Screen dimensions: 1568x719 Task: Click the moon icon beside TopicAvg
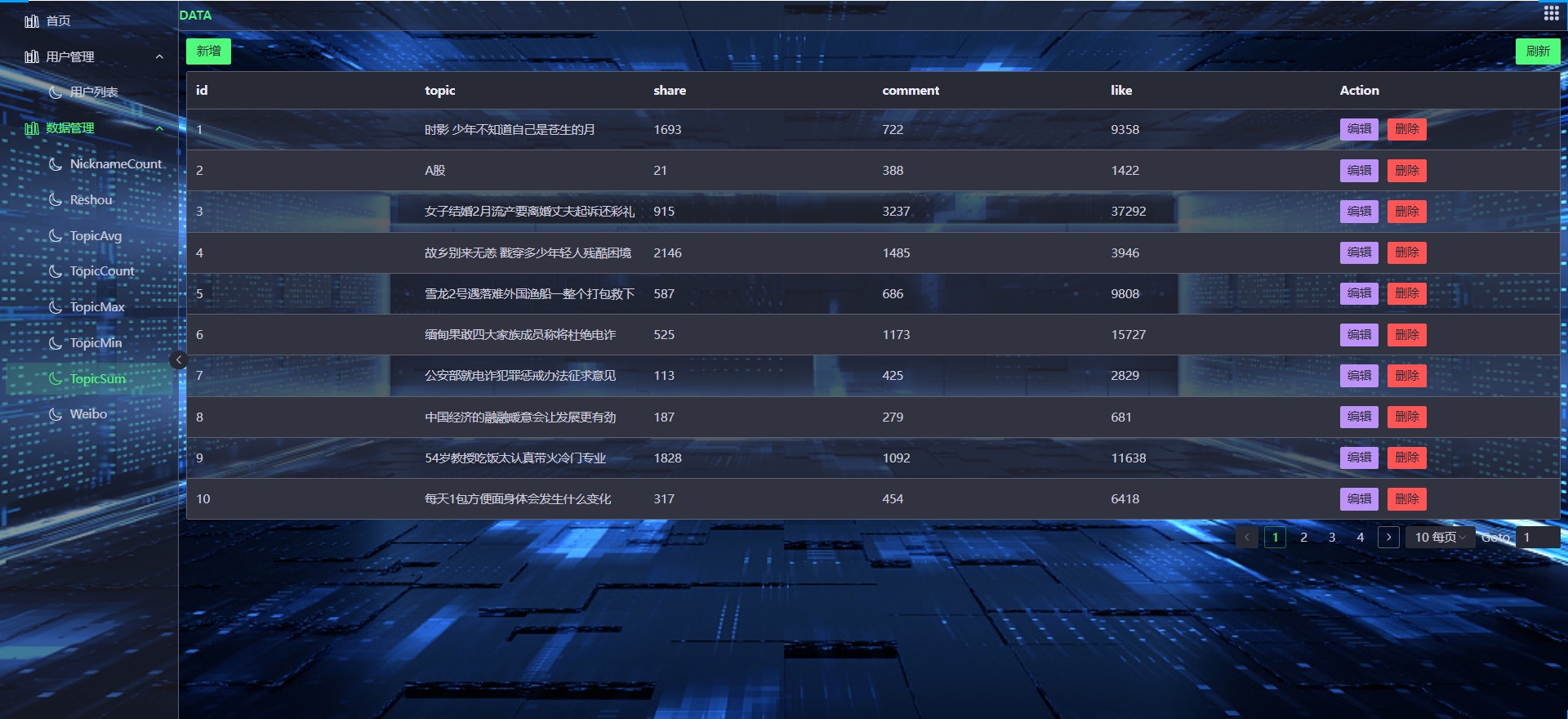tap(56, 235)
